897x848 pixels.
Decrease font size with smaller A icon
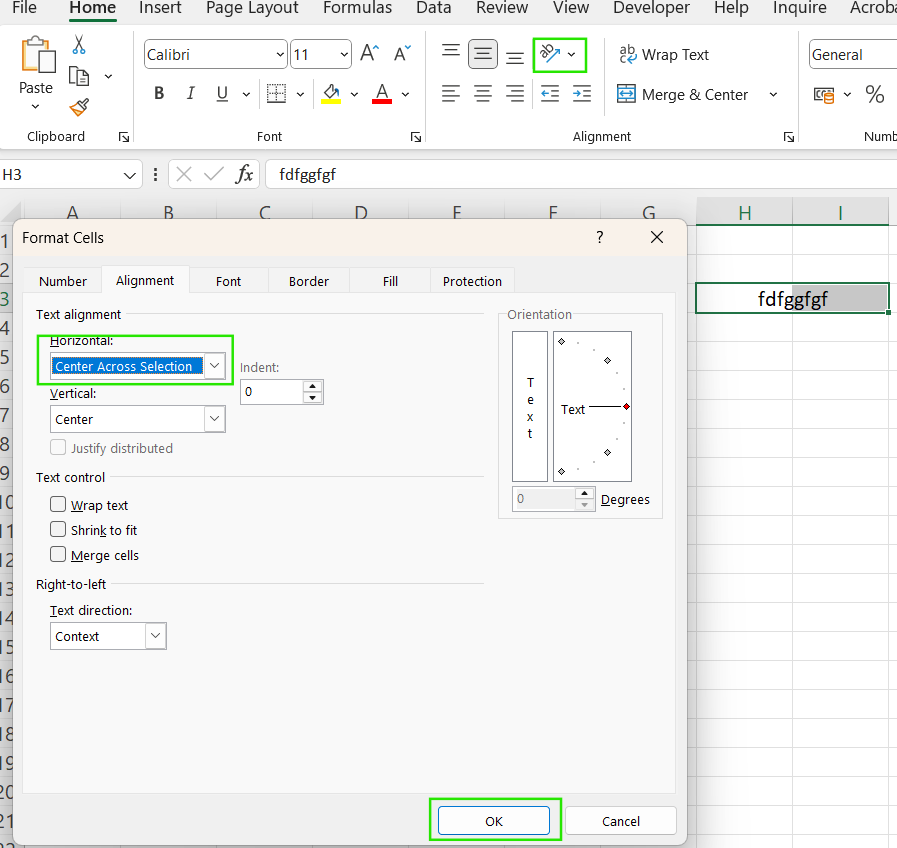pyautogui.click(x=403, y=54)
